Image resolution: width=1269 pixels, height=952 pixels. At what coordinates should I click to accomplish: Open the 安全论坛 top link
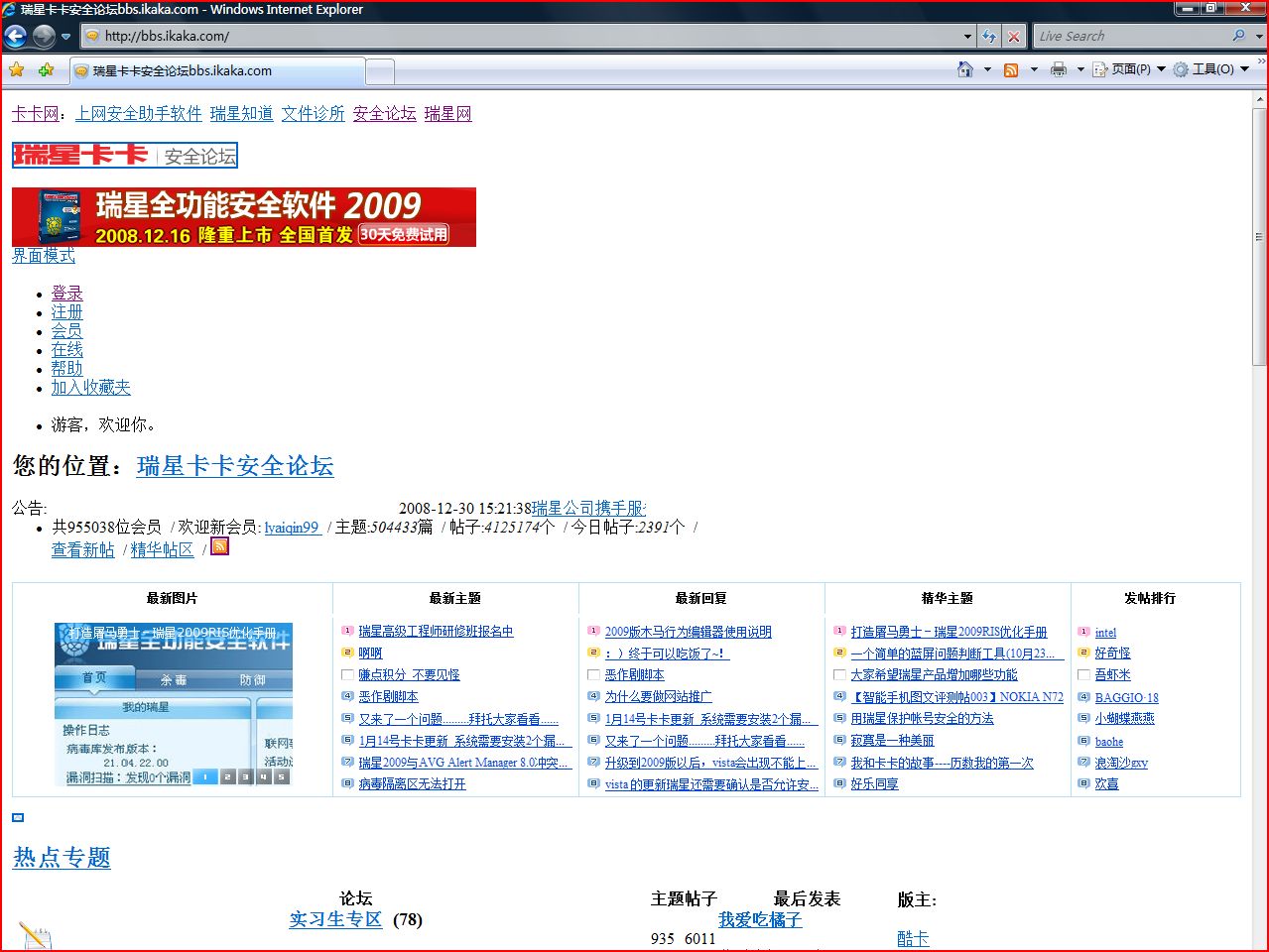point(385,114)
